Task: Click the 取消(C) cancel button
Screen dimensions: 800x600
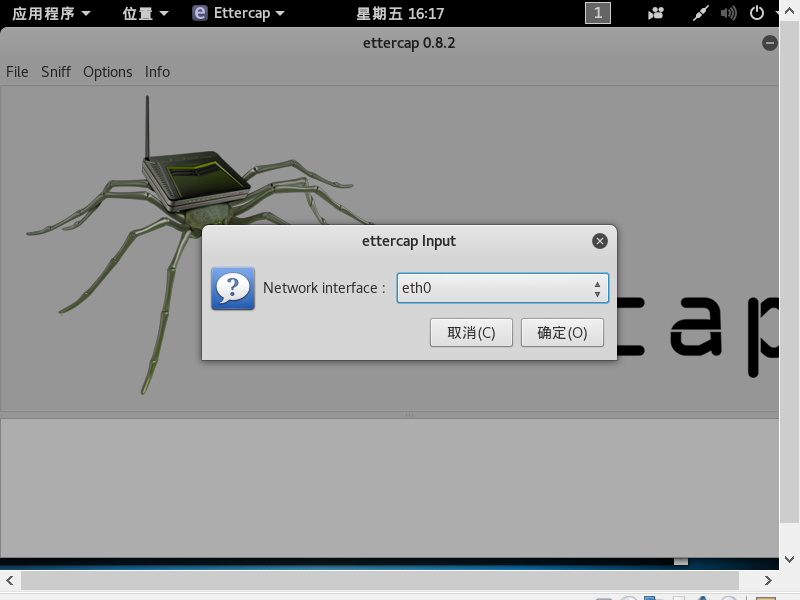Action: tap(471, 333)
